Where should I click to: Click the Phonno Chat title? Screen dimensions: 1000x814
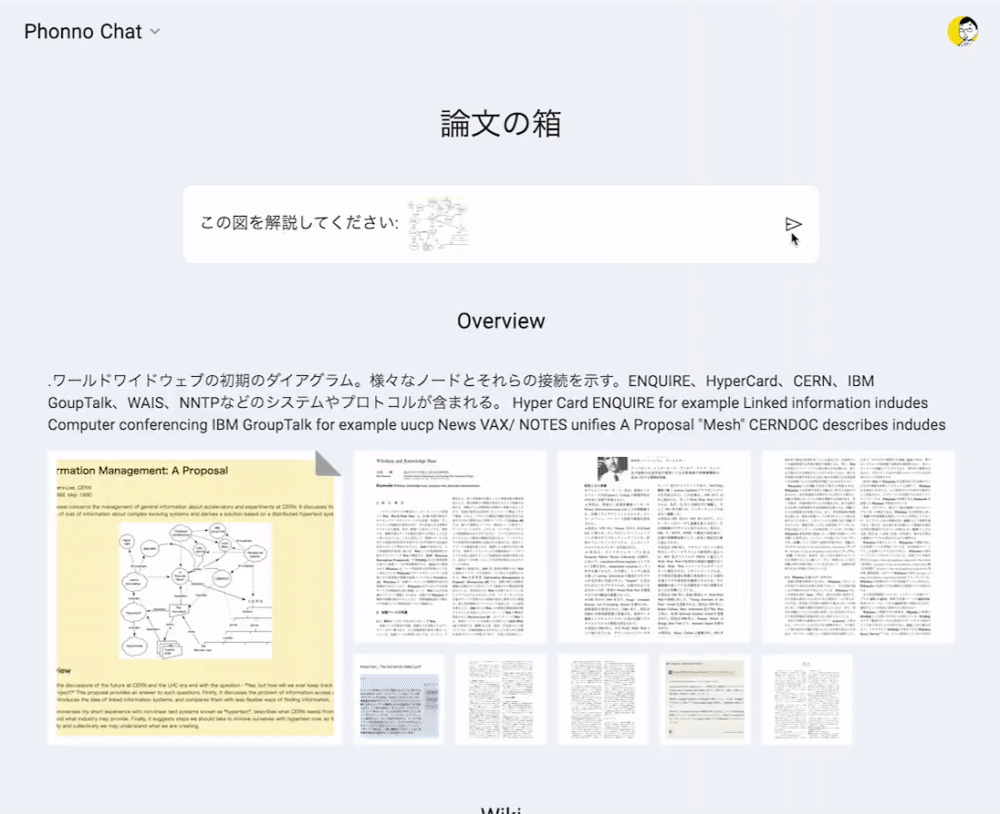pyautogui.click(x=83, y=31)
